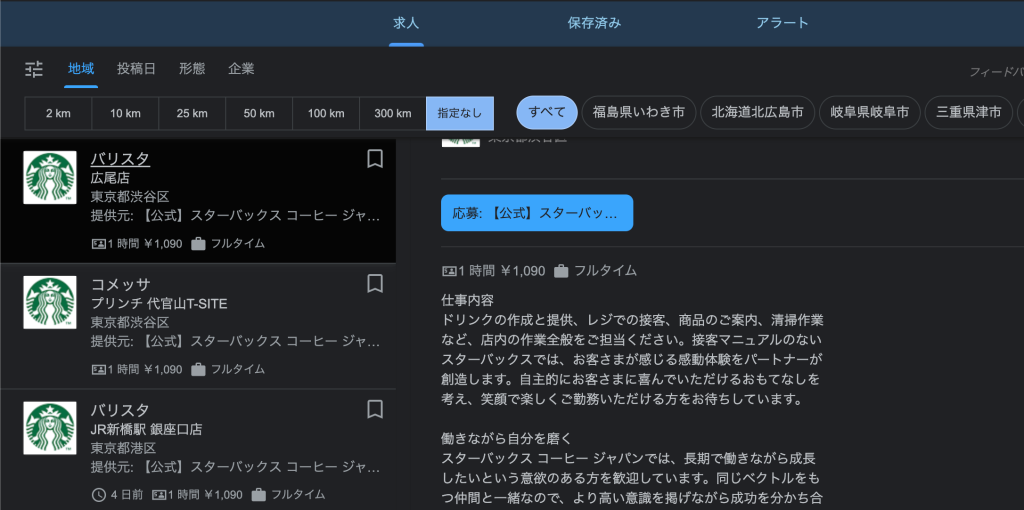Click Starbucks logo of コメッサ listing
This screenshot has height=510, width=1024.
[x=50, y=302]
